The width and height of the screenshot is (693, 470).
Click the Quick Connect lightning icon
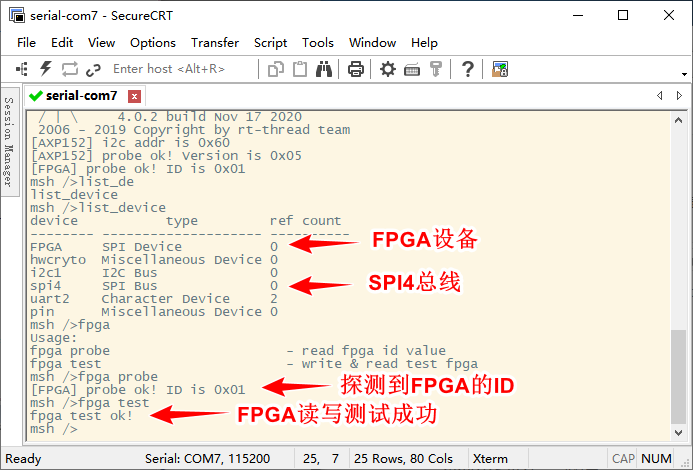[x=45, y=69]
